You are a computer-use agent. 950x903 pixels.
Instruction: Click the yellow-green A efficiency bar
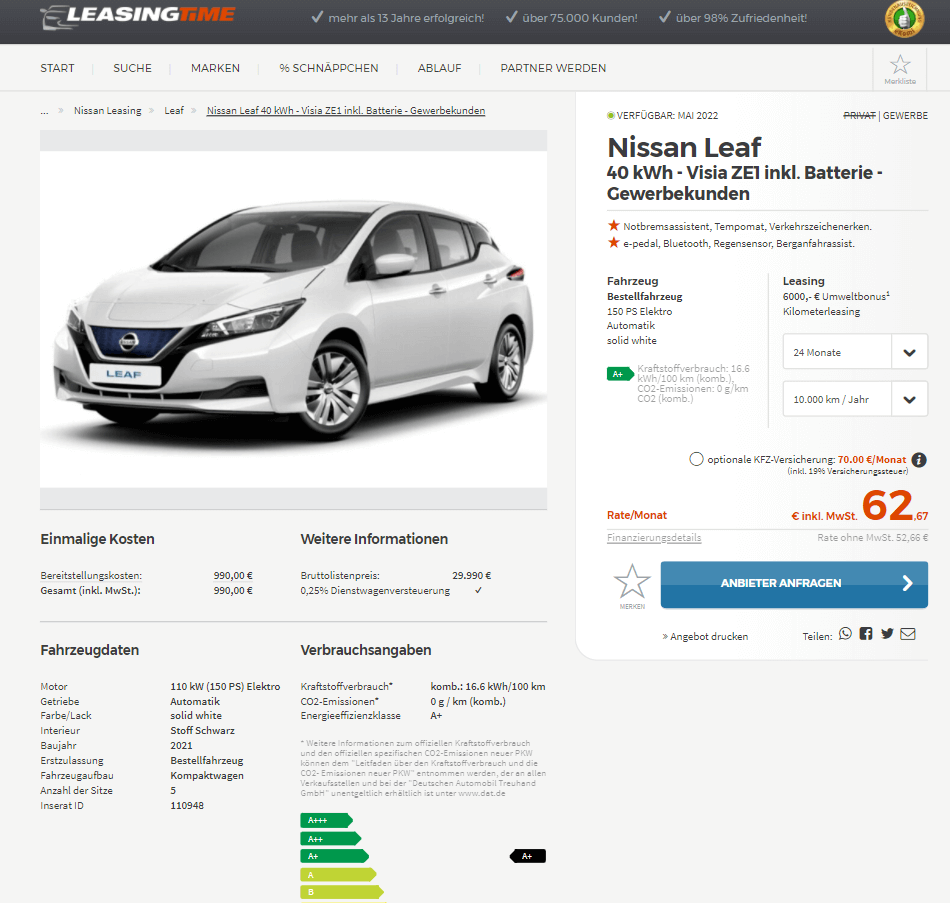point(338,875)
